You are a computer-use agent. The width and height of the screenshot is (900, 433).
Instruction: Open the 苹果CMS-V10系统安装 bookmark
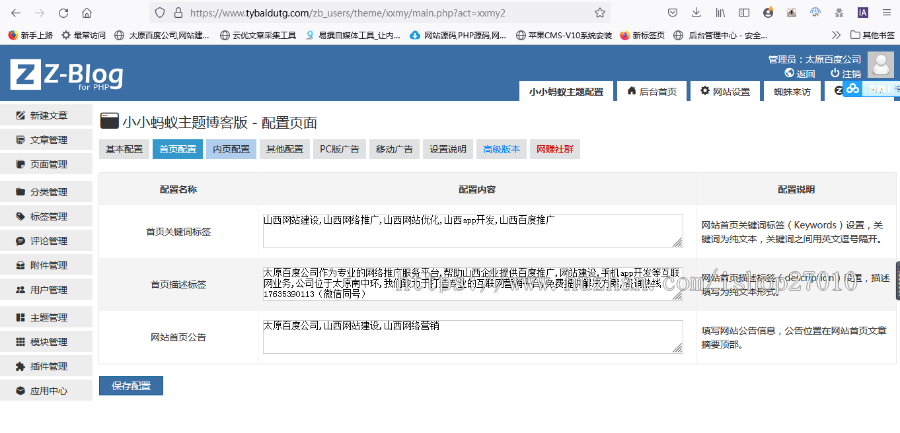click(x=564, y=35)
